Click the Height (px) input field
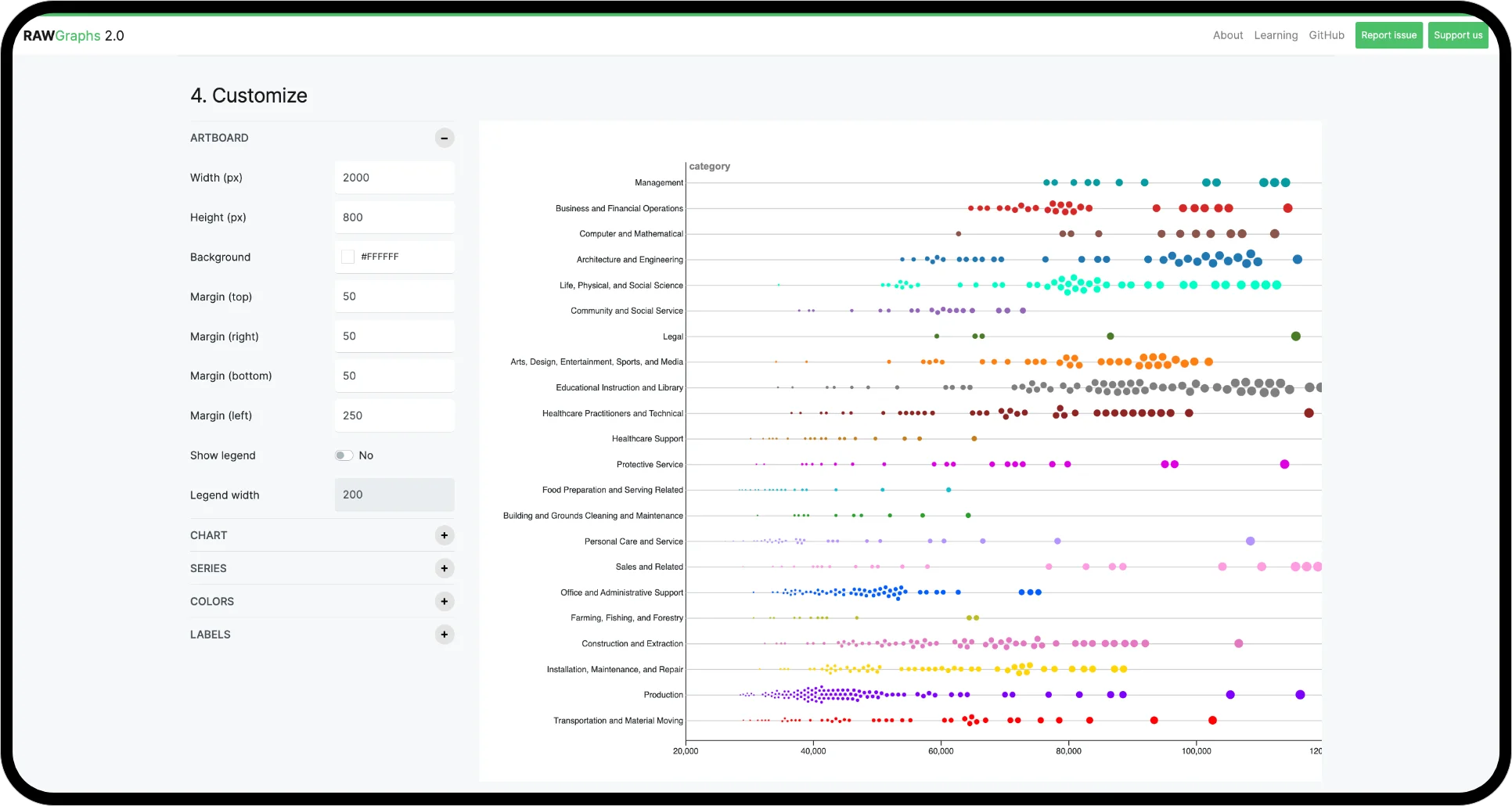Viewport: 1512px width, 806px height. click(394, 218)
